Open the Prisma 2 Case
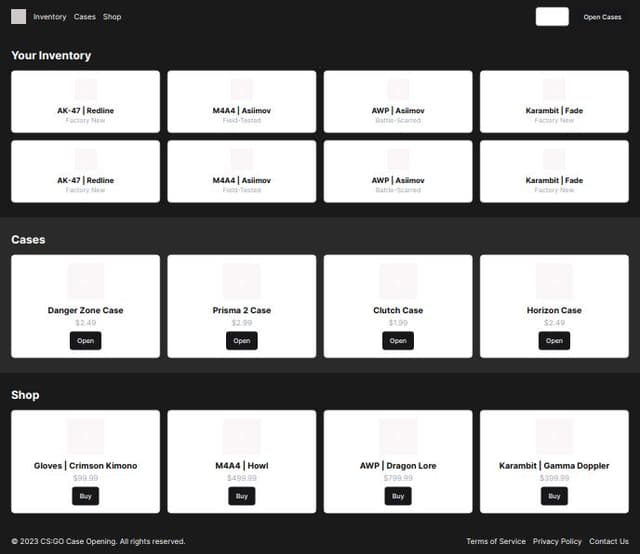 coord(242,340)
